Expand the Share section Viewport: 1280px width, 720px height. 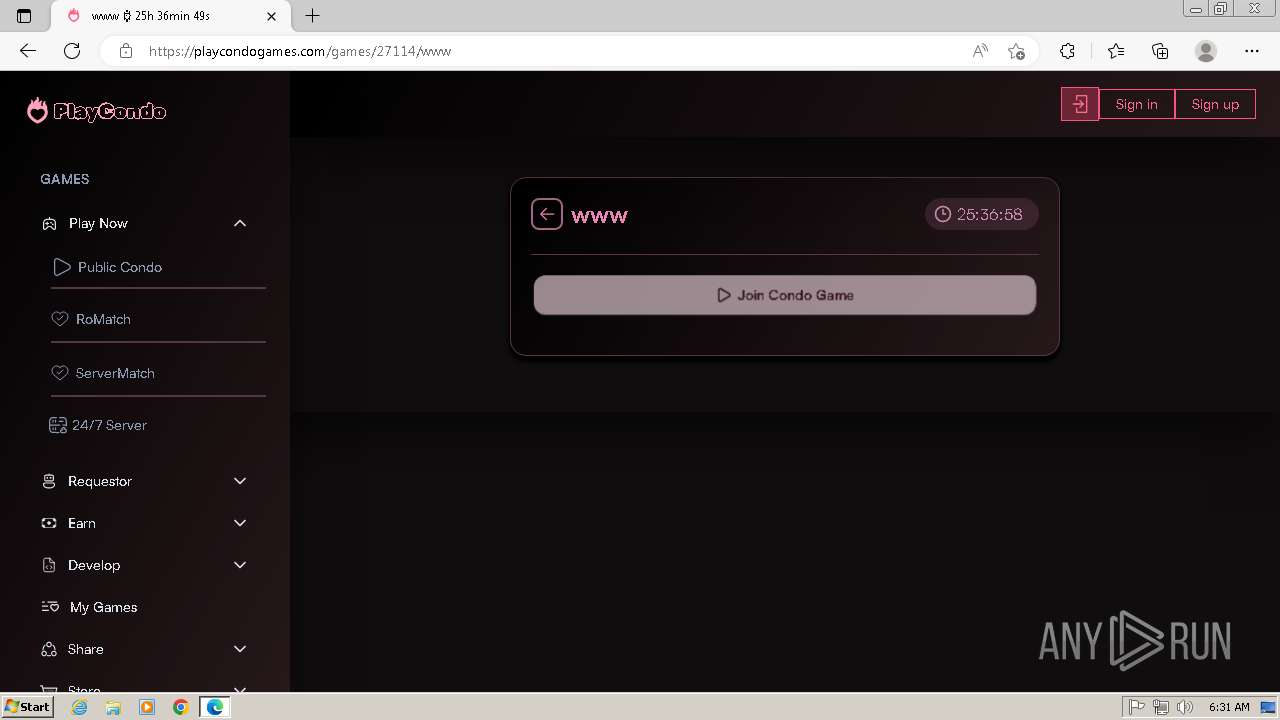(x=240, y=649)
